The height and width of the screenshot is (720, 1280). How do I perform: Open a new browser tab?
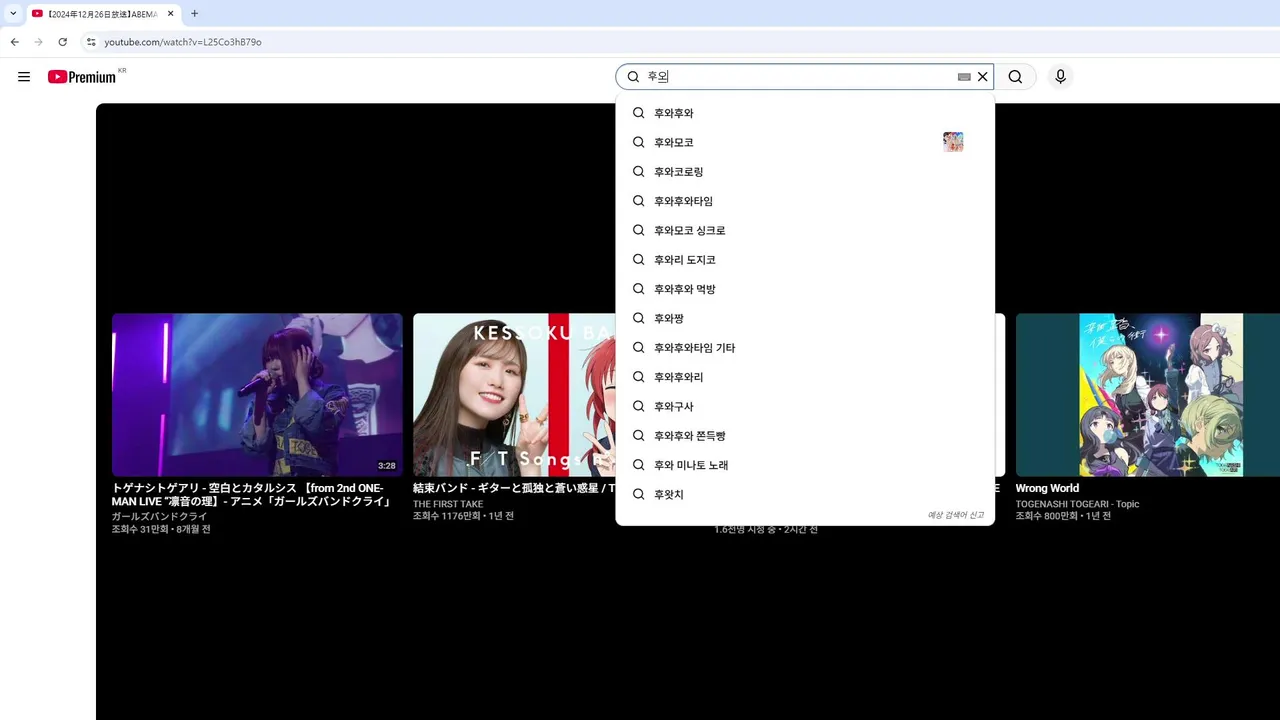(194, 14)
